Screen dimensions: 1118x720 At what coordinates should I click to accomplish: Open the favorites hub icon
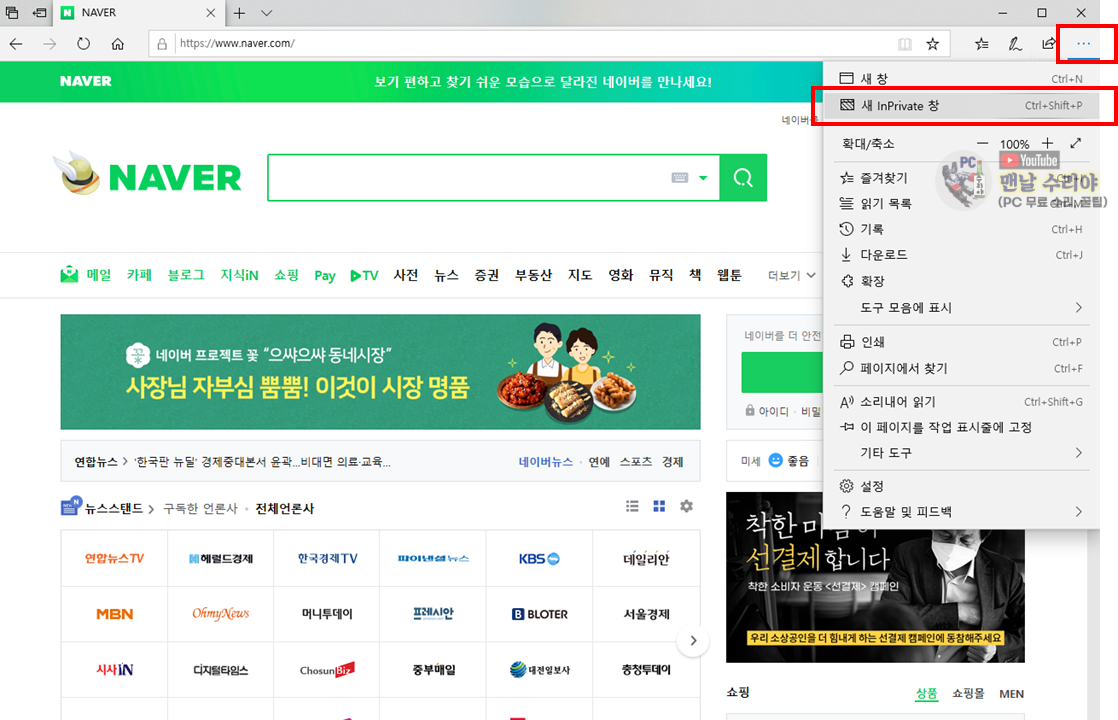(x=982, y=44)
